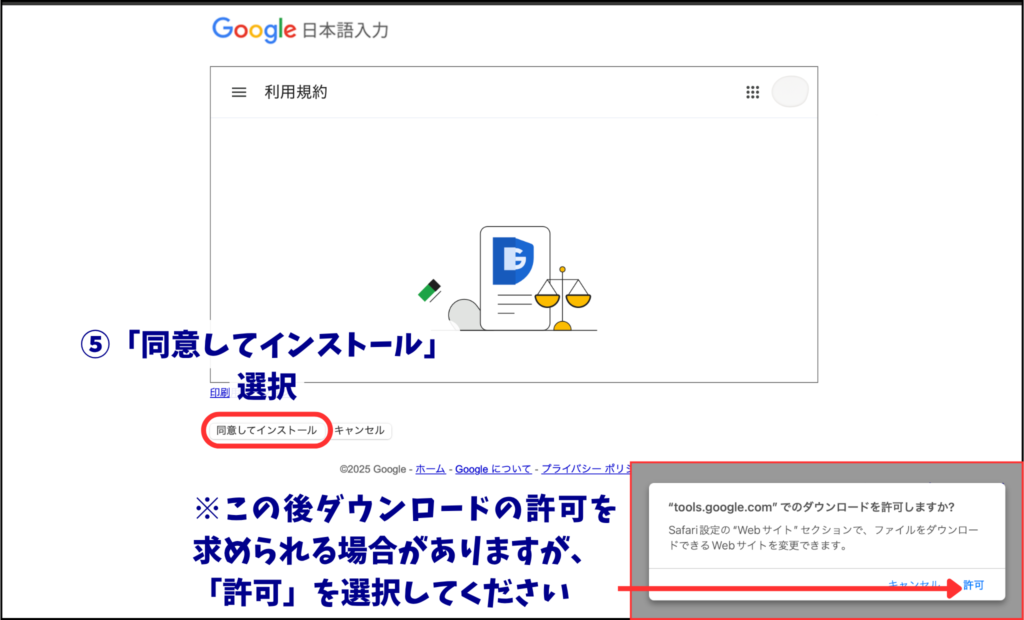Open the hamburger menu beside 利用規約
The width and height of the screenshot is (1024, 620).
point(239,92)
